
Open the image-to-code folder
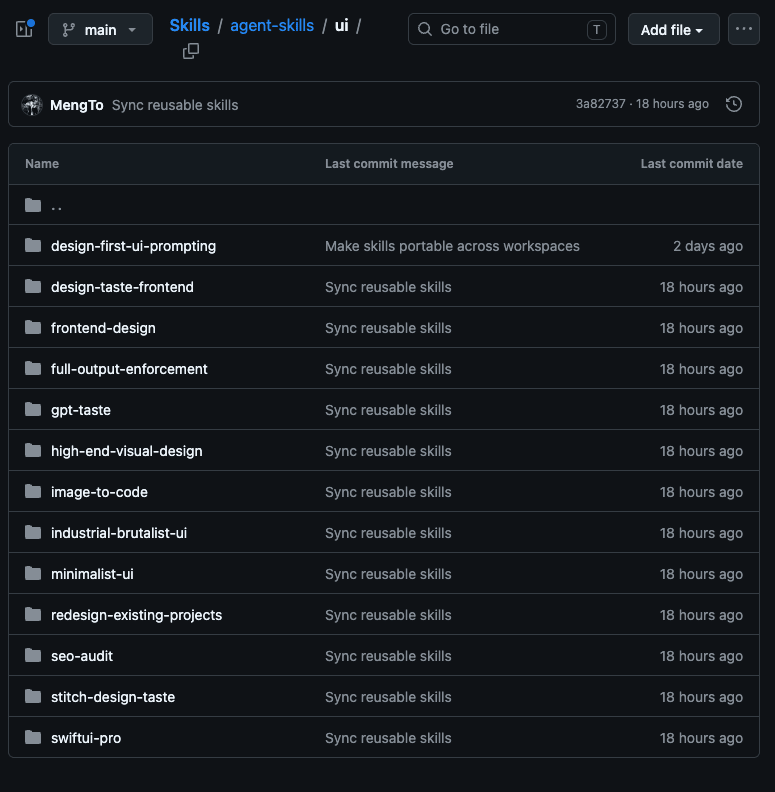point(99,492)
